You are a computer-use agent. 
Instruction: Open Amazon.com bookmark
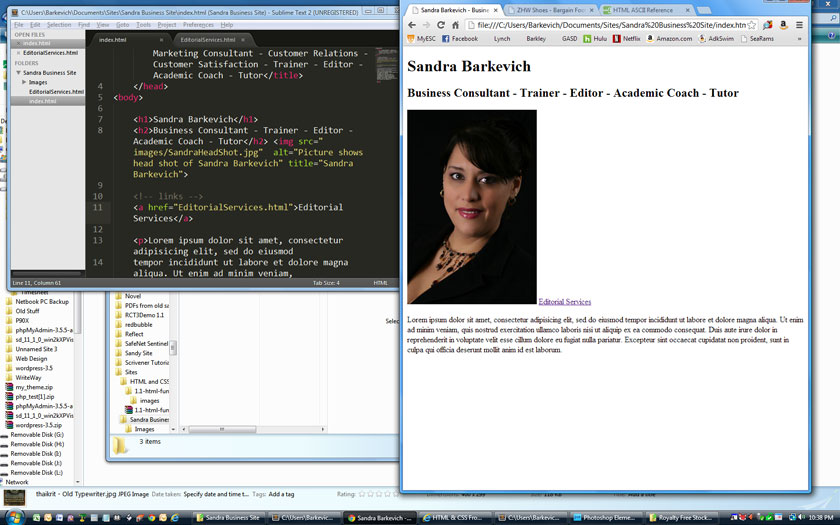669,39
